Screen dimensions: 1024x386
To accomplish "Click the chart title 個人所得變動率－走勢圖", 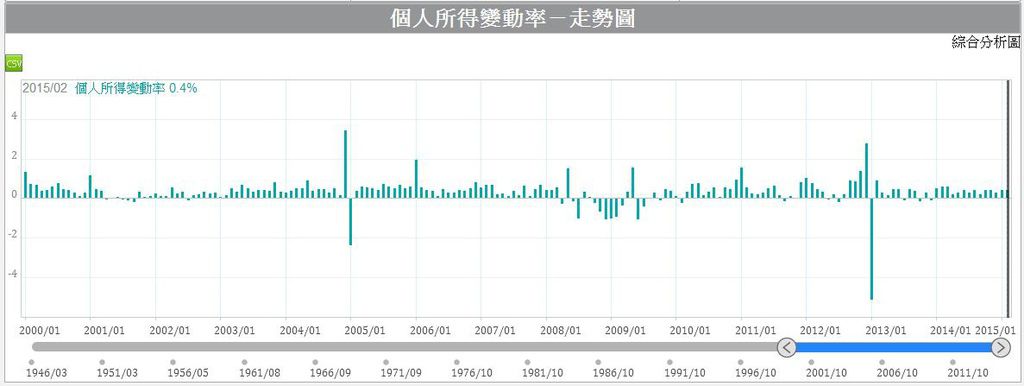I will [512, 18].
